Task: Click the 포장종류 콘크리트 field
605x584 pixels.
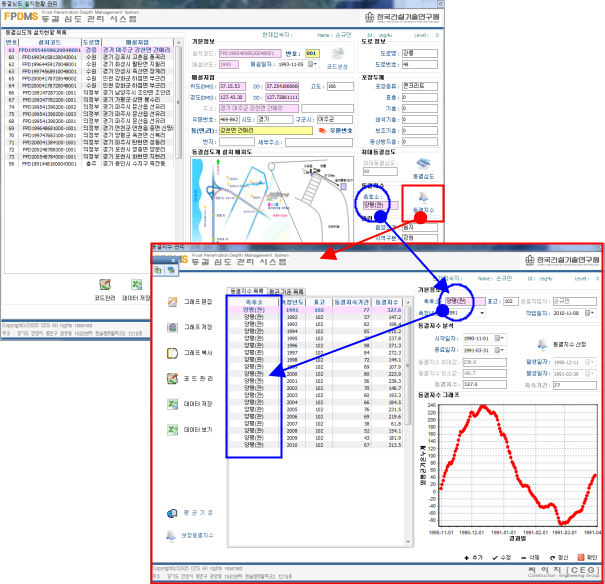Action: coord(420,86)
